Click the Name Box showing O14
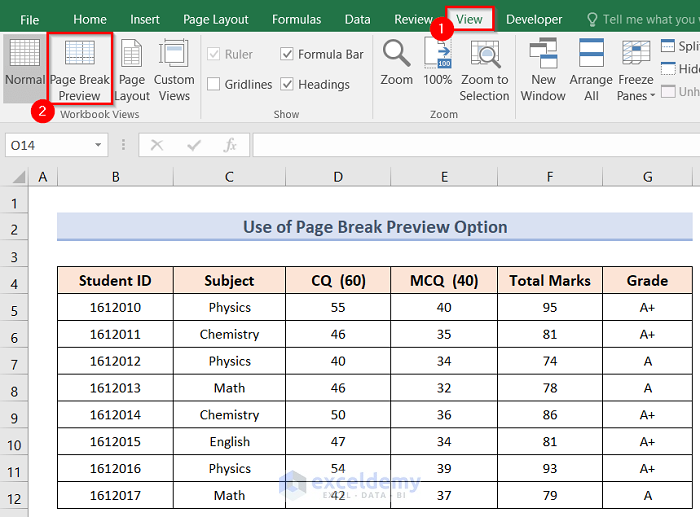The height and width of the screenshot is (517, 700). (49, 145)
